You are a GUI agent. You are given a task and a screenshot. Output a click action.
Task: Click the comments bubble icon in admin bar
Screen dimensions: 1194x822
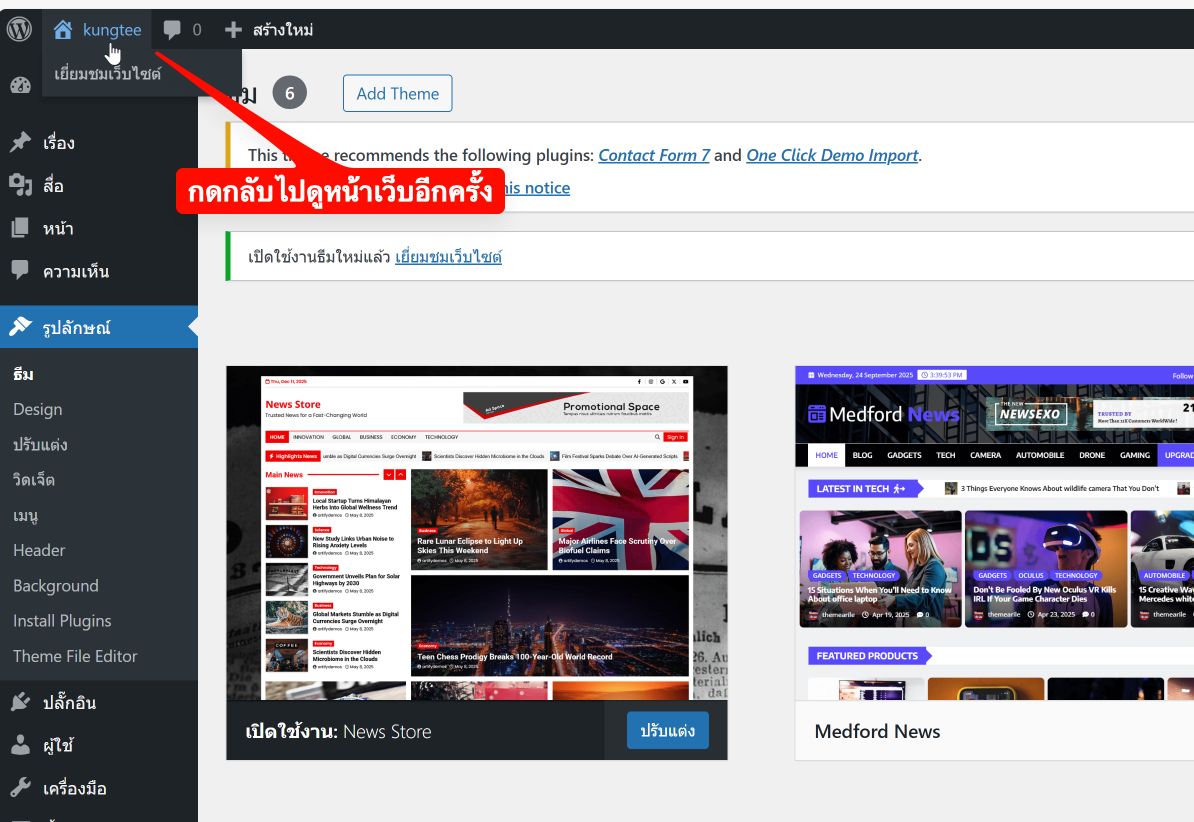click(172, 30)
